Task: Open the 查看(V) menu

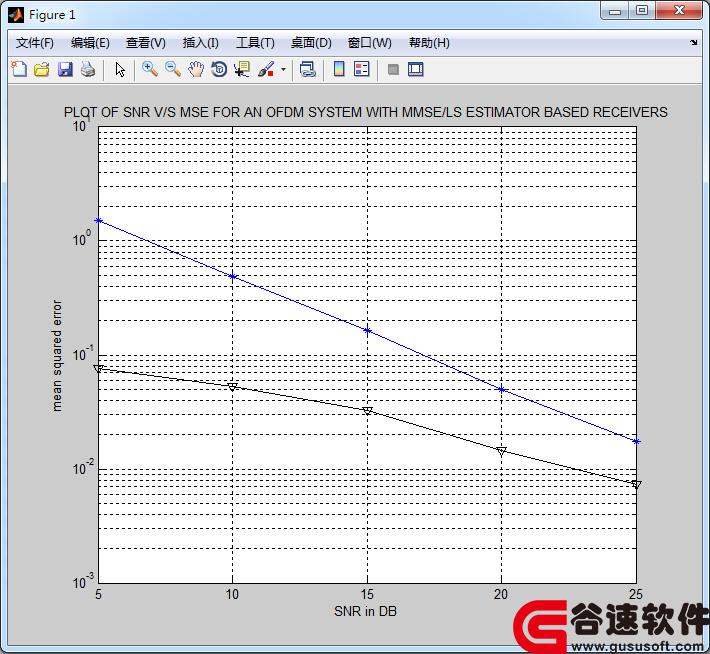Action: pyautogui.click(x=146, y=43)
